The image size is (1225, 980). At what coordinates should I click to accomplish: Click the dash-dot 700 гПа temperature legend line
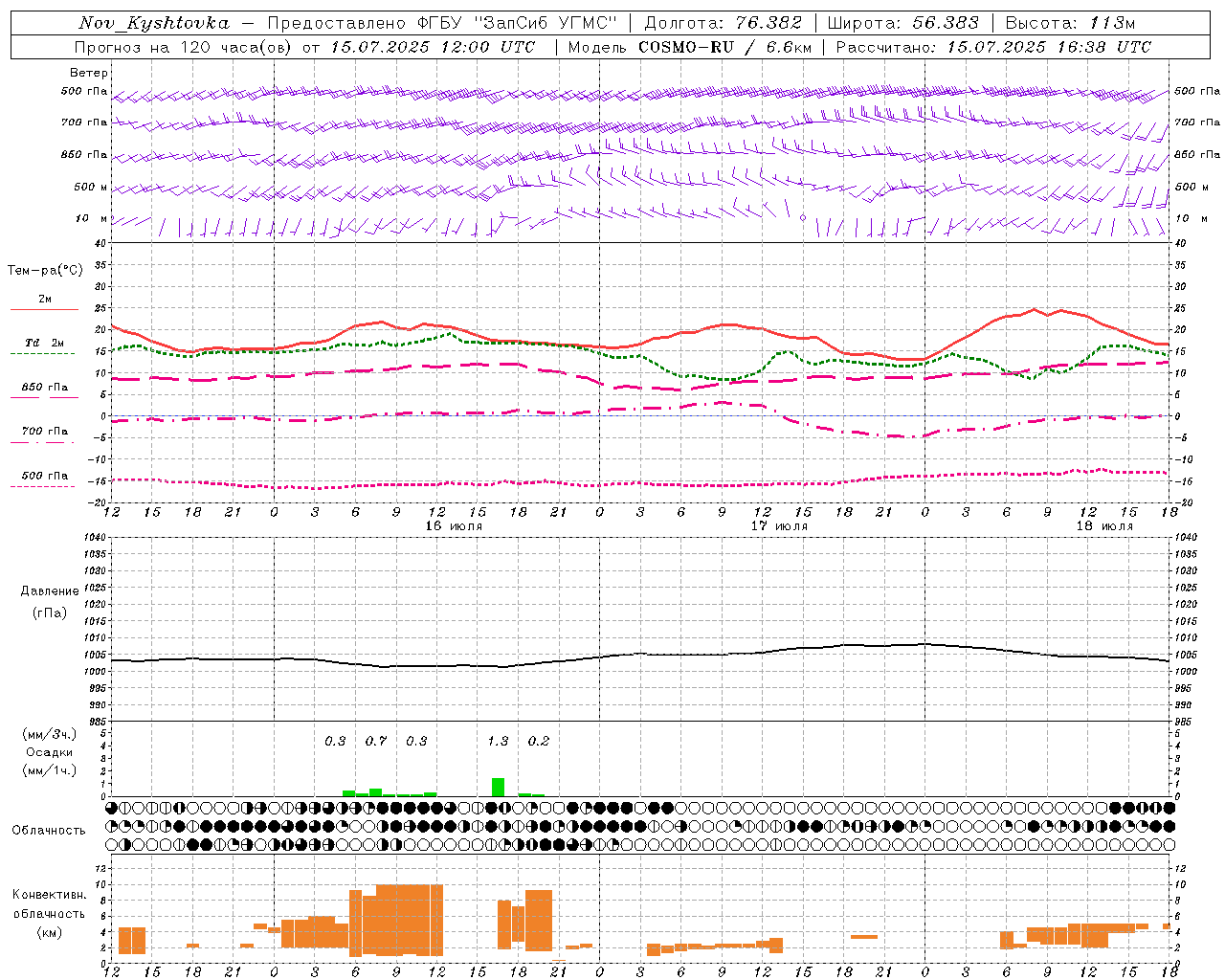point(44,442)
